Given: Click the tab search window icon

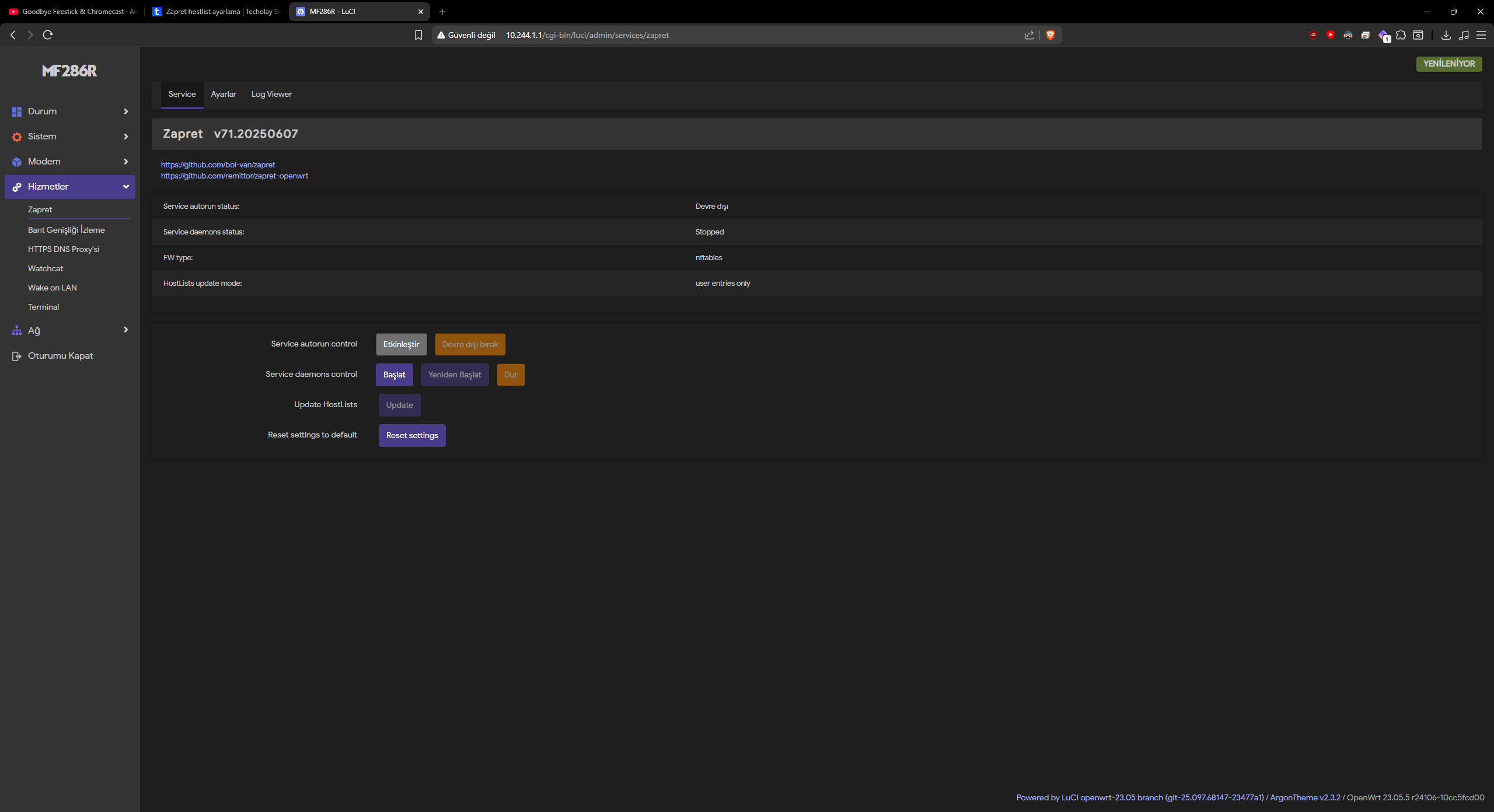Looking at the screenshot, I should click(x=1418, y=35).
